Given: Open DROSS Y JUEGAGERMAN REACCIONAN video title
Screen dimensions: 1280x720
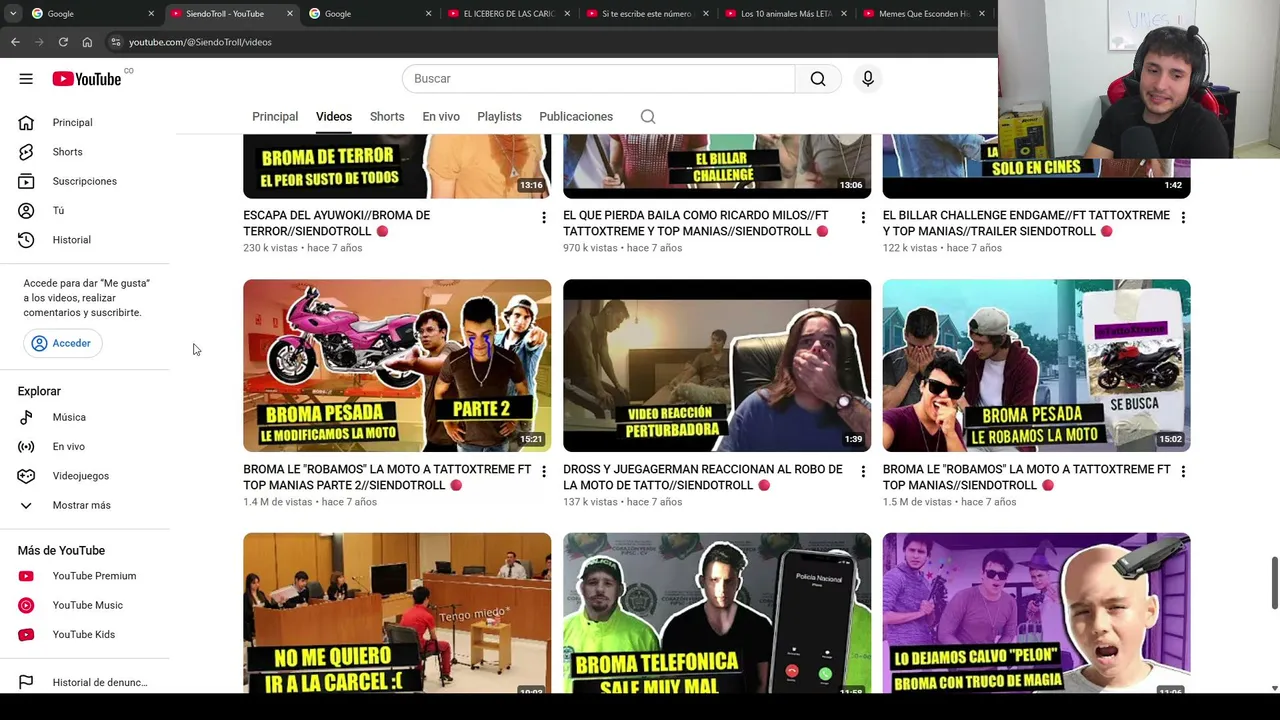Looking at the screenshot, I should coord(703,477).
